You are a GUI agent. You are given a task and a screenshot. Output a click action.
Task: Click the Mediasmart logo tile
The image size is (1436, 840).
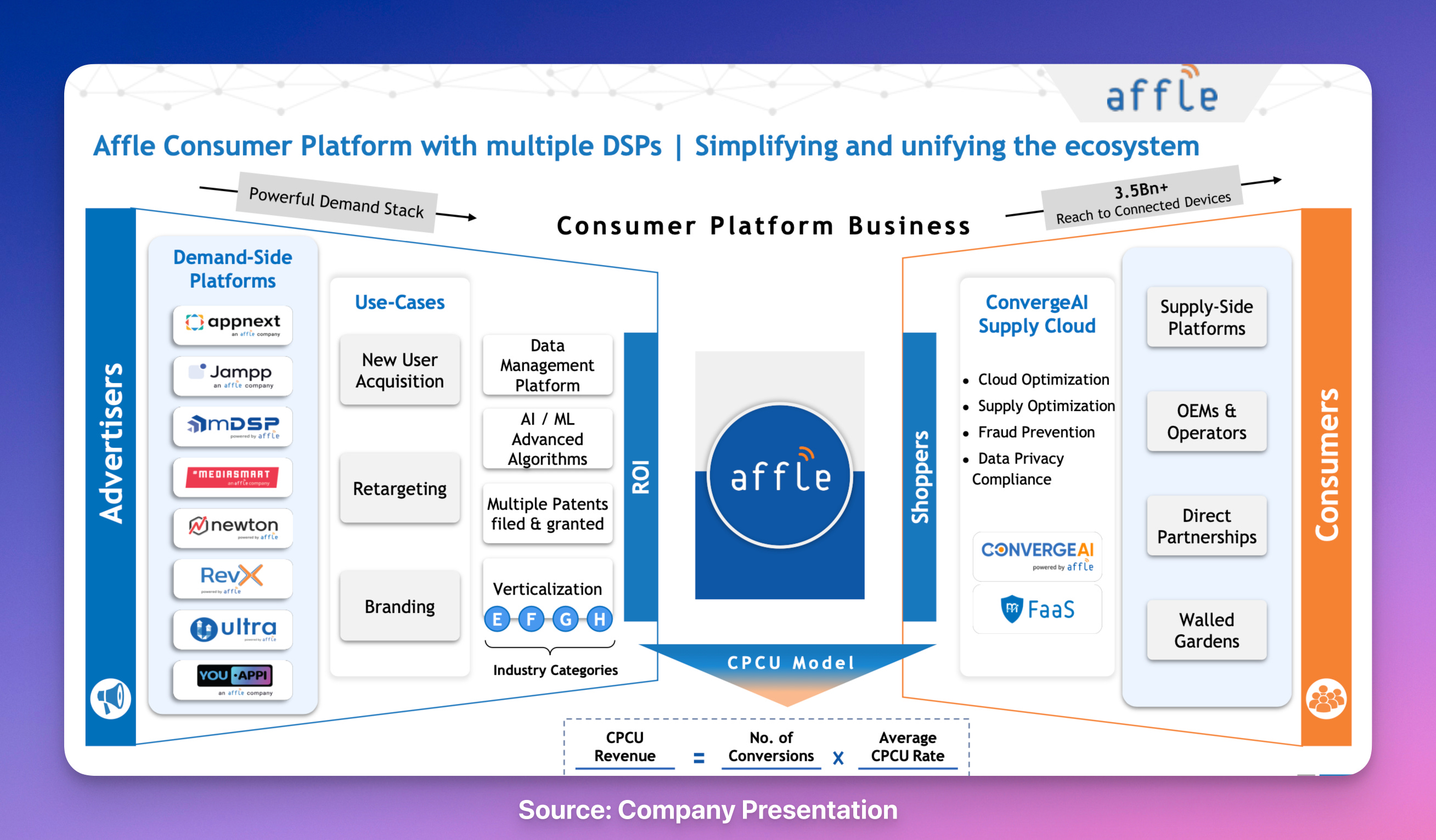[233, 477]
